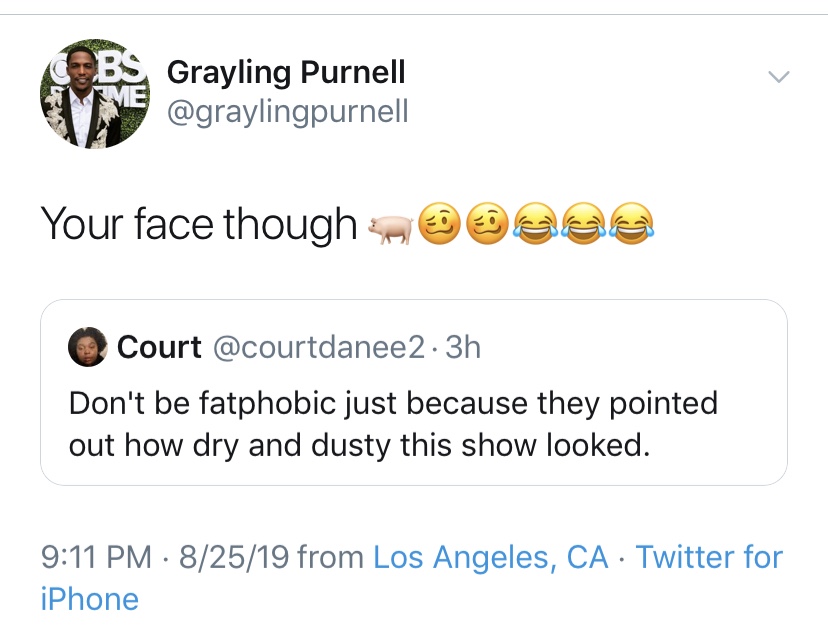Open the quoted tweet about being fatphobic
The height and width of the screenshot is (642, 828).
[x=394, y=423]
